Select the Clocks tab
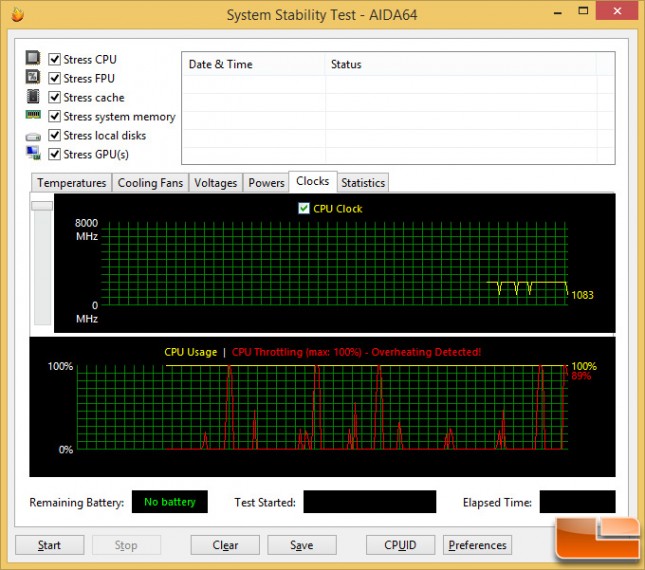This screenshot has width=645, height=570. pos(313,181)
